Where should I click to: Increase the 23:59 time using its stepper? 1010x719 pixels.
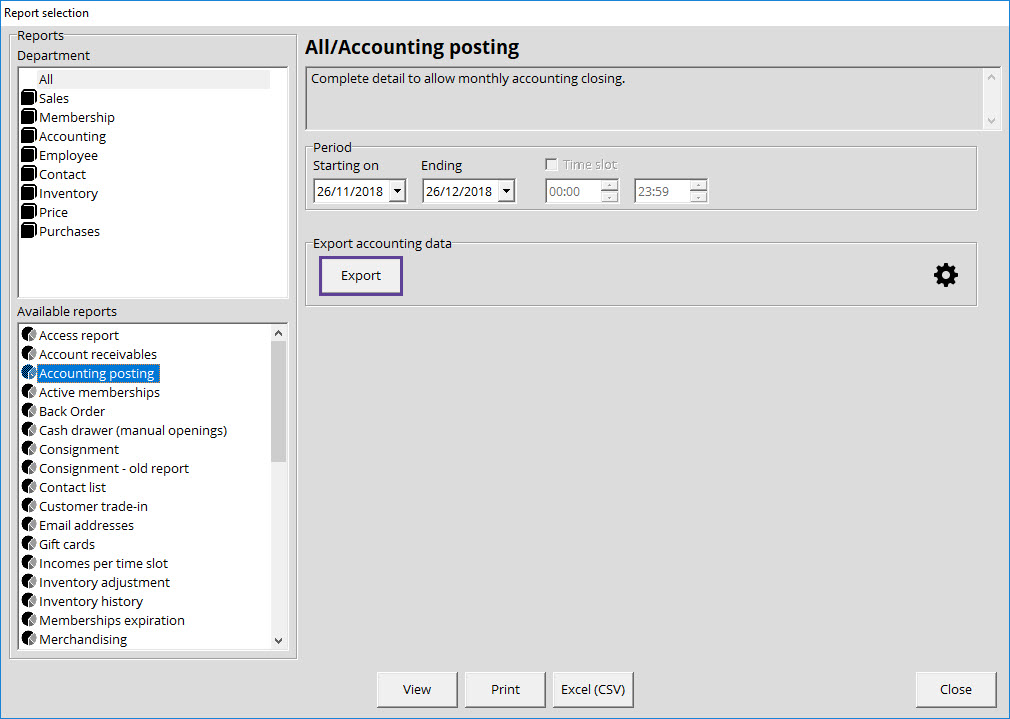pos(697,184)
